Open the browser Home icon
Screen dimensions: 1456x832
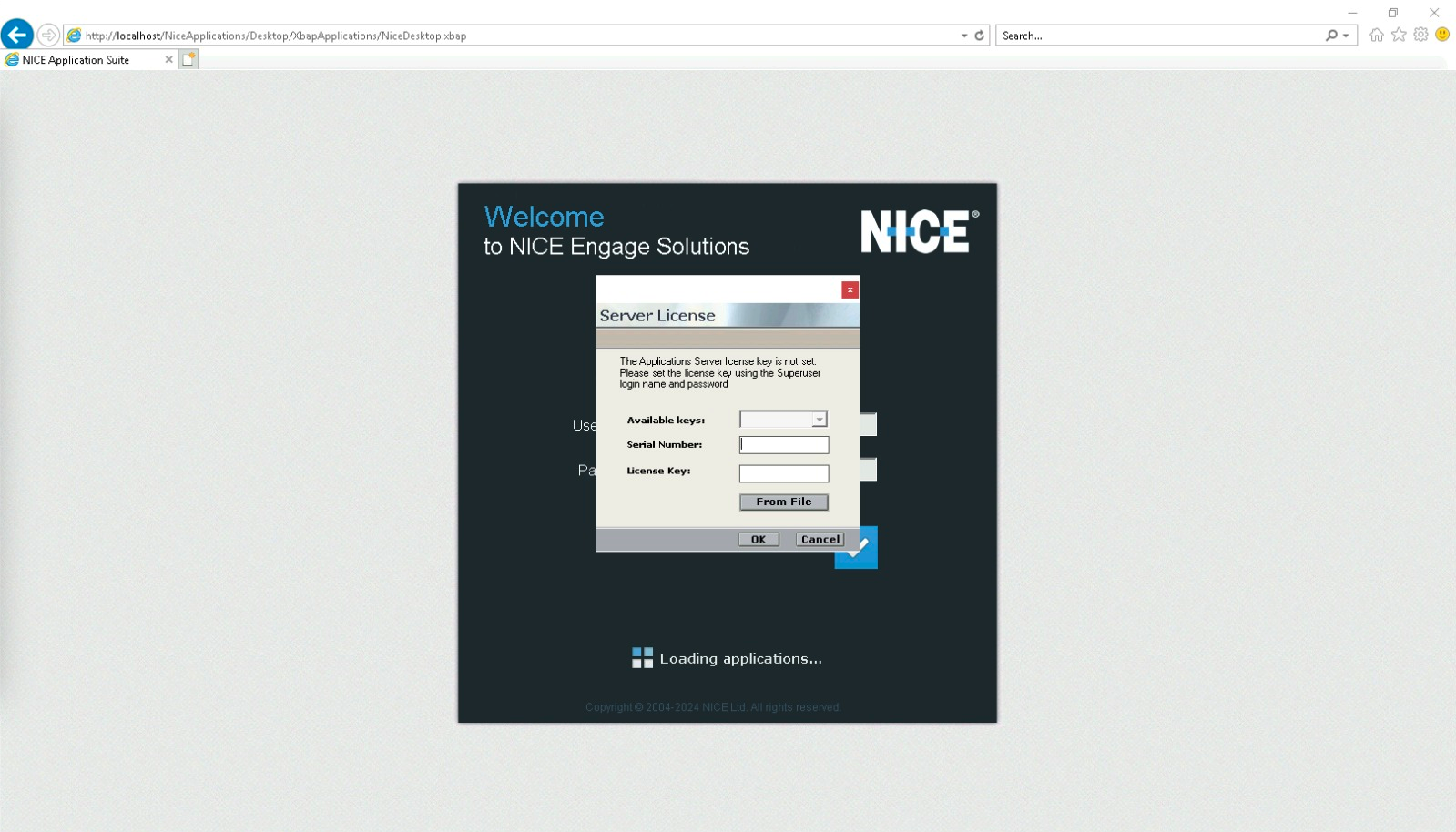(x=1376, y=35)
